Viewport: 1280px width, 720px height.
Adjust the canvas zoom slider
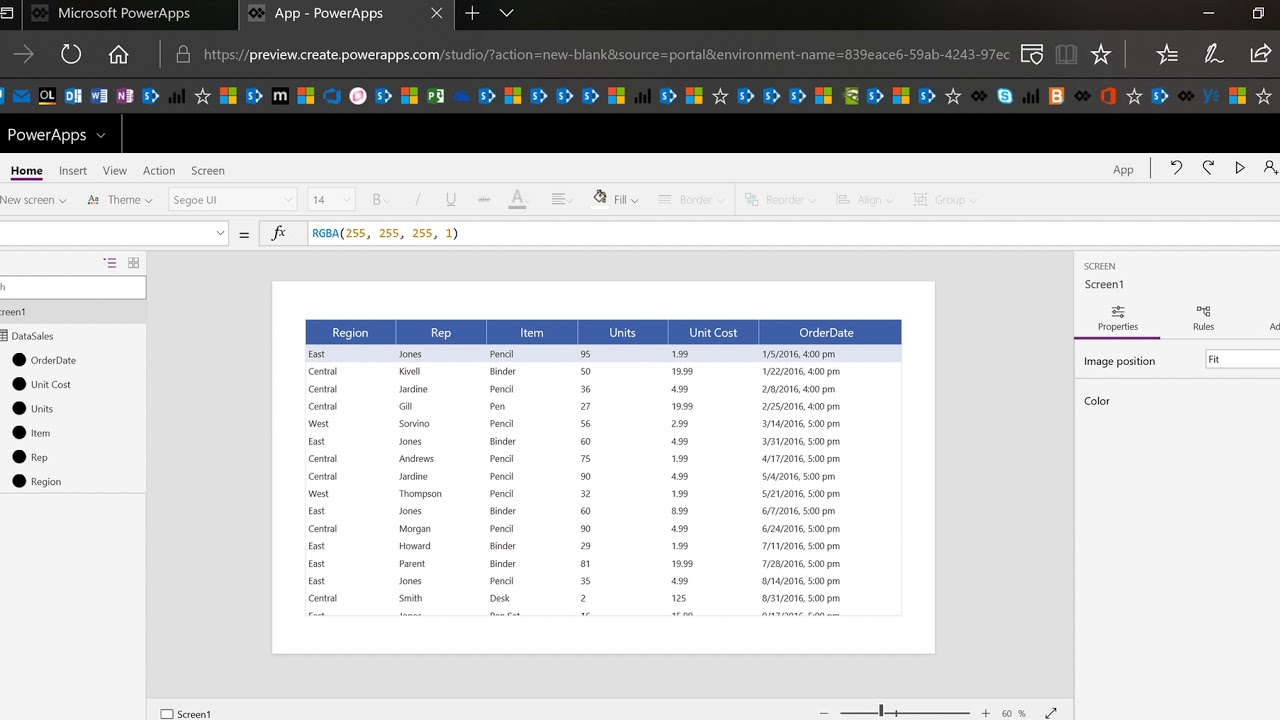881,712
